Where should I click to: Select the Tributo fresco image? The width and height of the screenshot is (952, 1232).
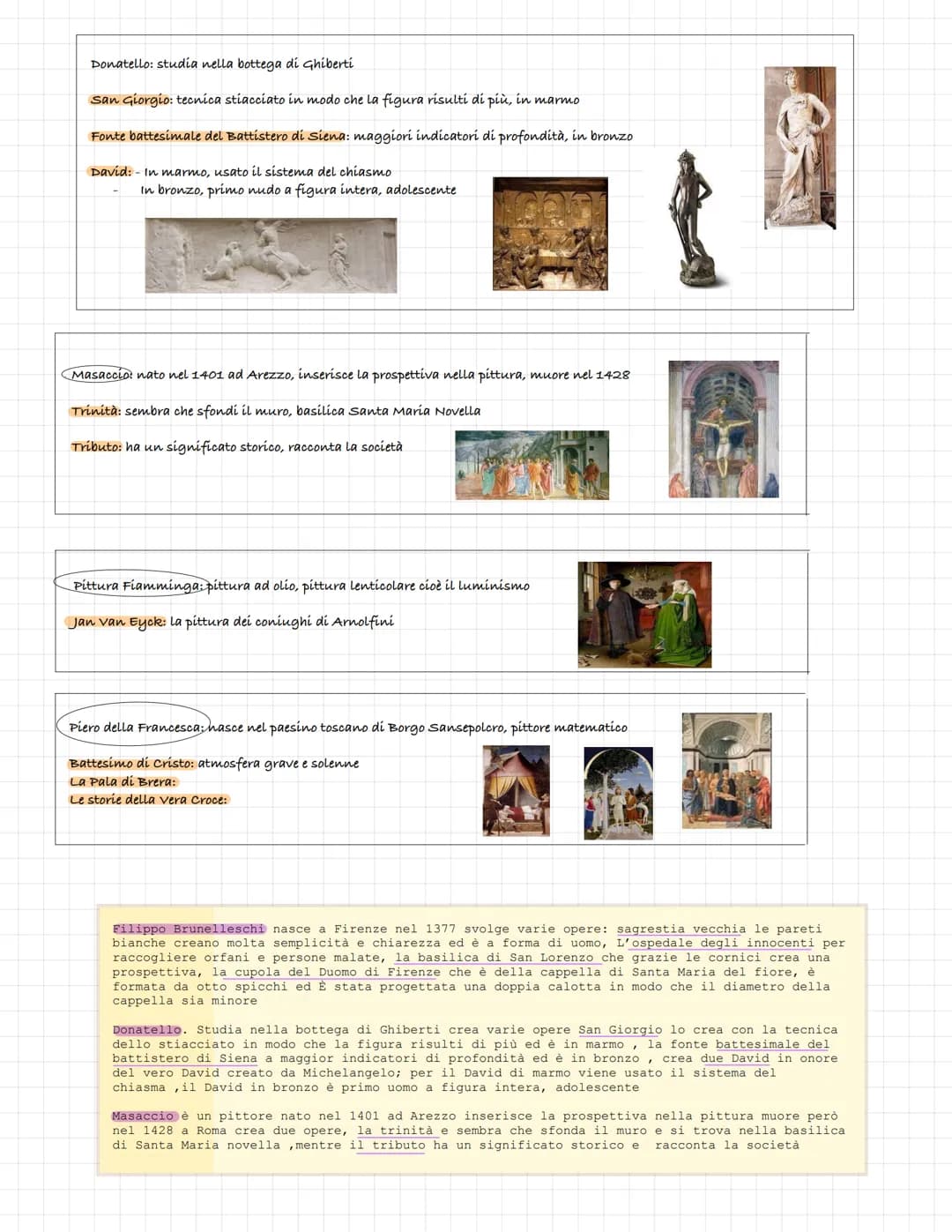[x=532, y=465]
